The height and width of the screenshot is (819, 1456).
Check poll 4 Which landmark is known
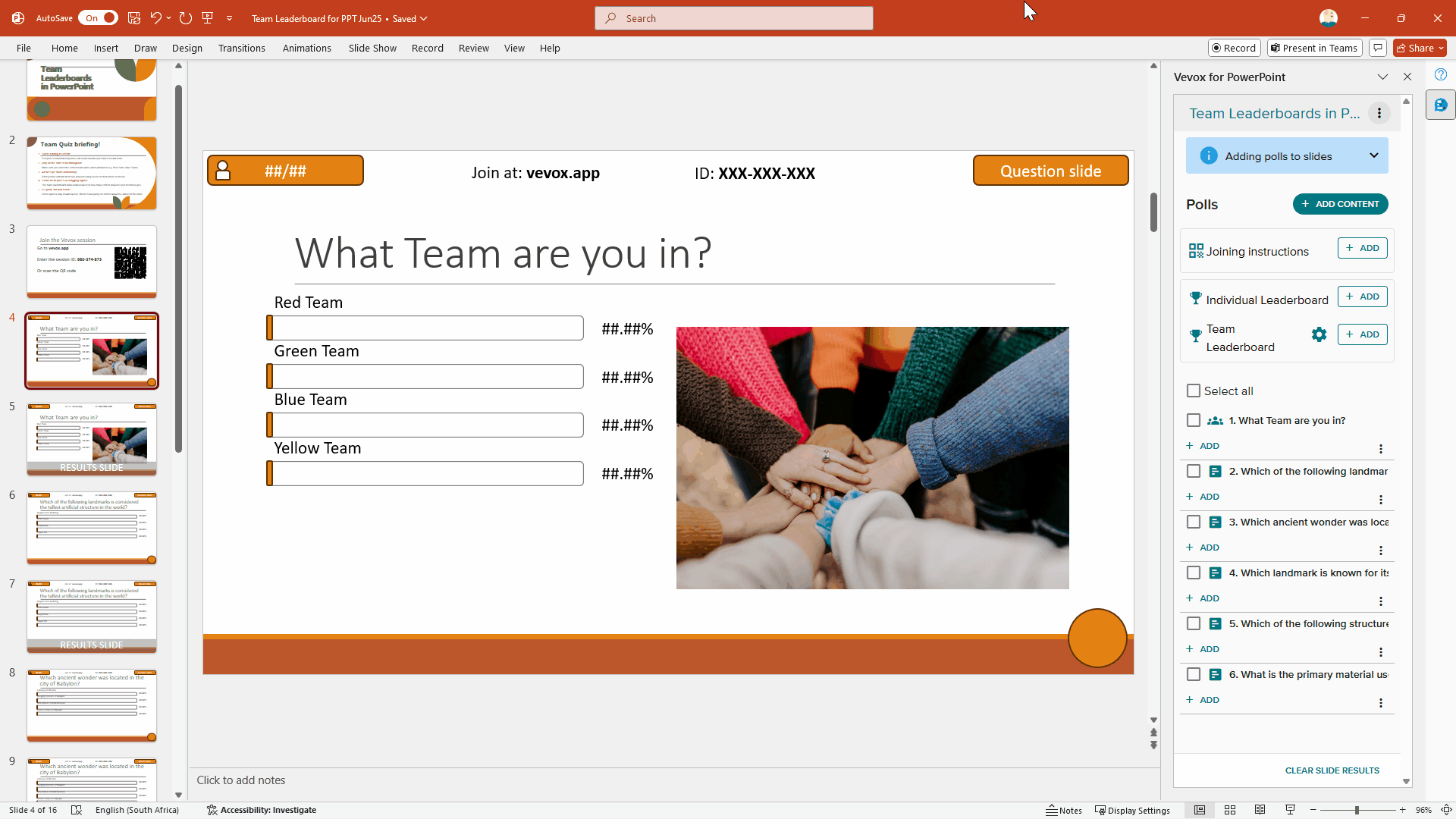[1194, 573]
